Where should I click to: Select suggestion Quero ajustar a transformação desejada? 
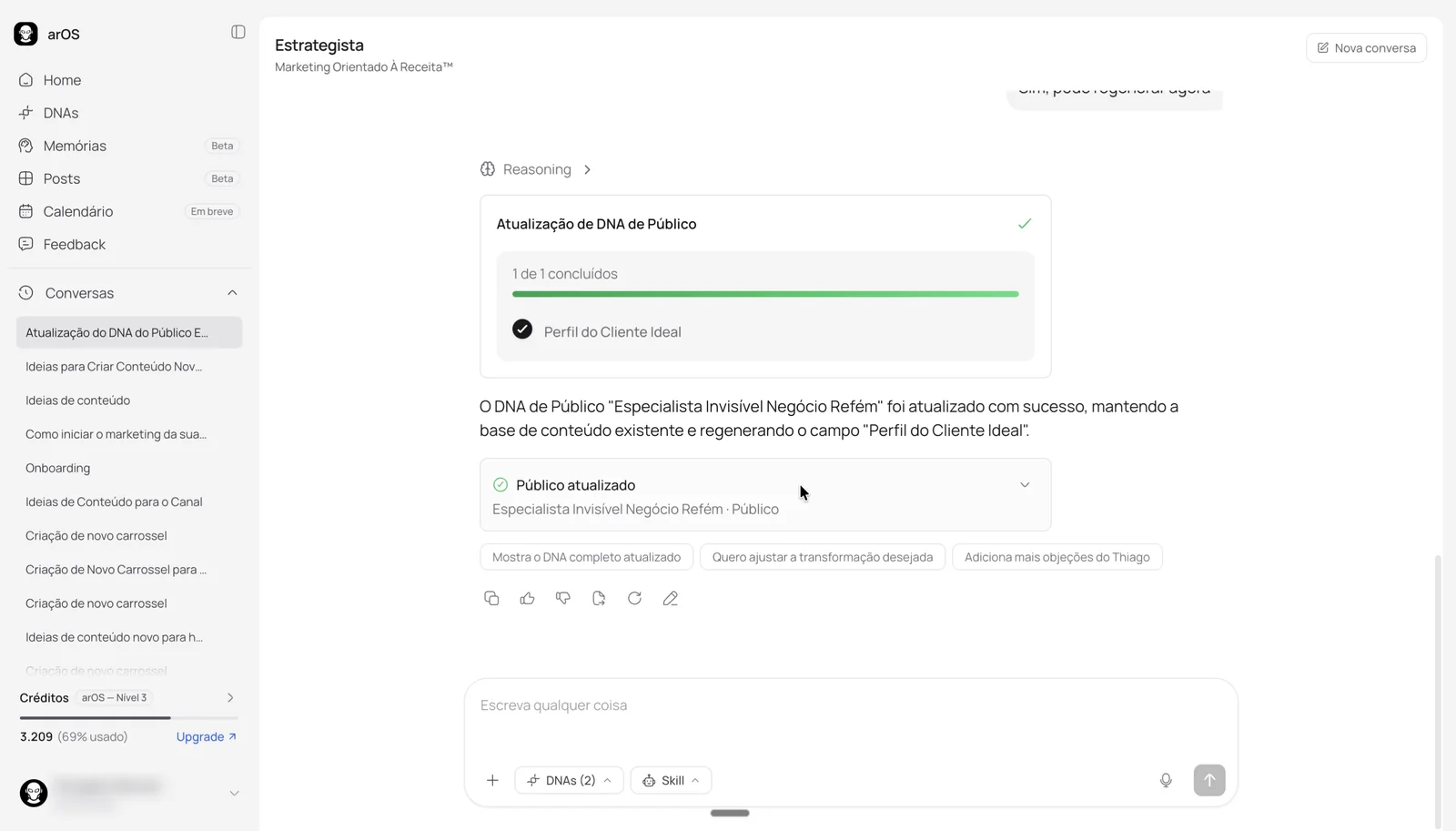pyautogui.click(x=823, y=557)
